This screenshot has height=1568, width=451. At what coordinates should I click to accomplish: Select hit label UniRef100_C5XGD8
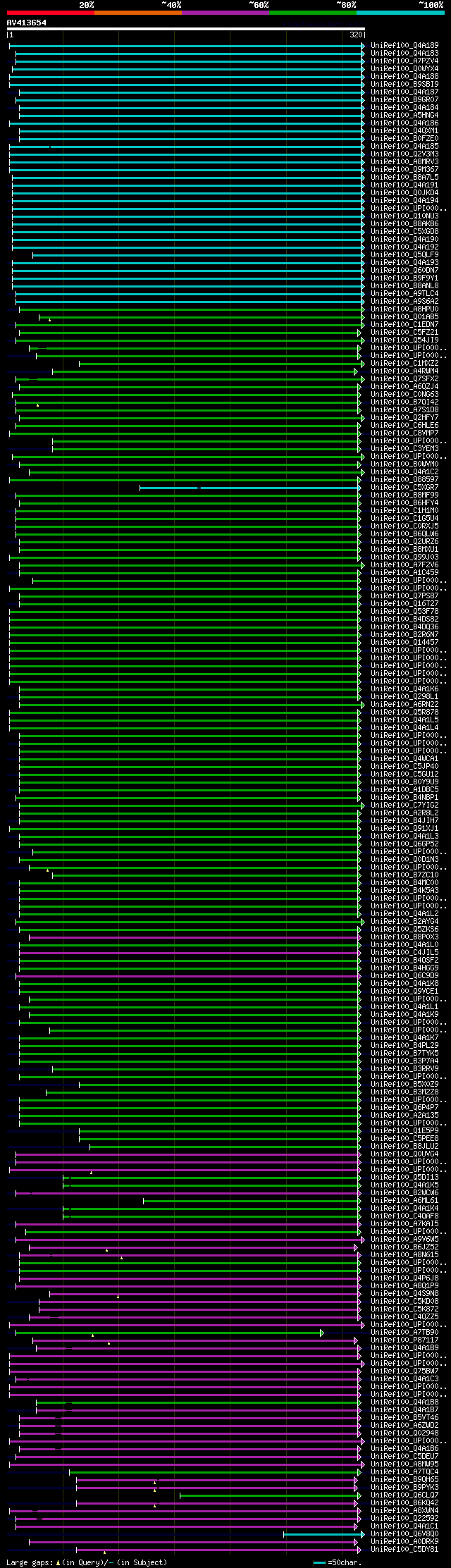point(404,232)
